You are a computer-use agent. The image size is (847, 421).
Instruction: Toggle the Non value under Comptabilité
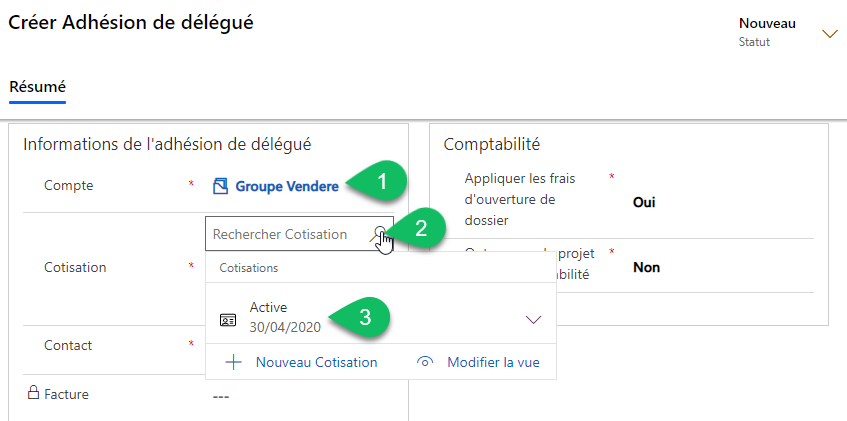(x=646, y=268)
